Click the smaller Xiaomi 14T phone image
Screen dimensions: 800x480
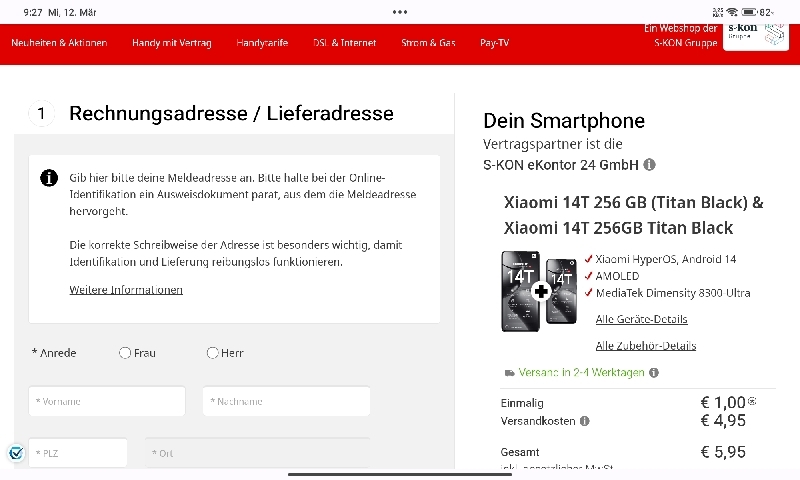[561, 291]
